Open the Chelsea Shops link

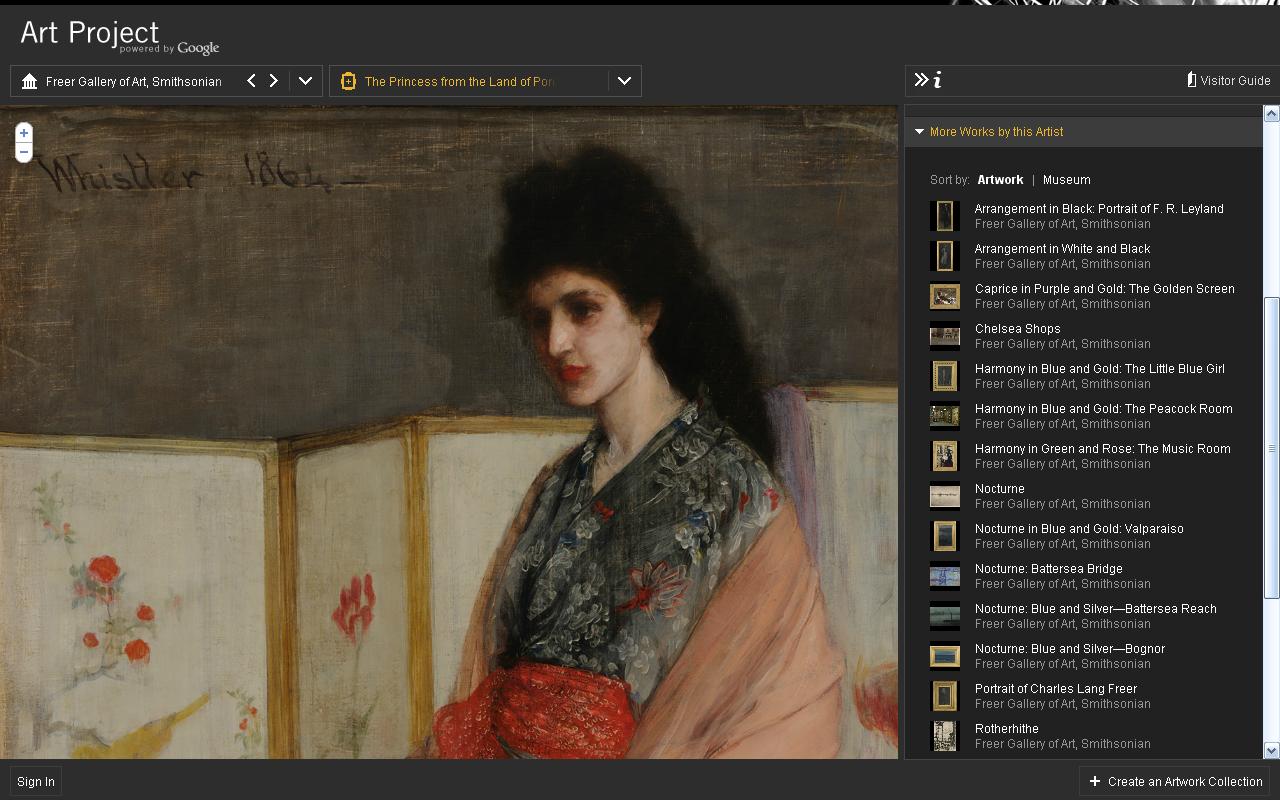(1017, 329)
